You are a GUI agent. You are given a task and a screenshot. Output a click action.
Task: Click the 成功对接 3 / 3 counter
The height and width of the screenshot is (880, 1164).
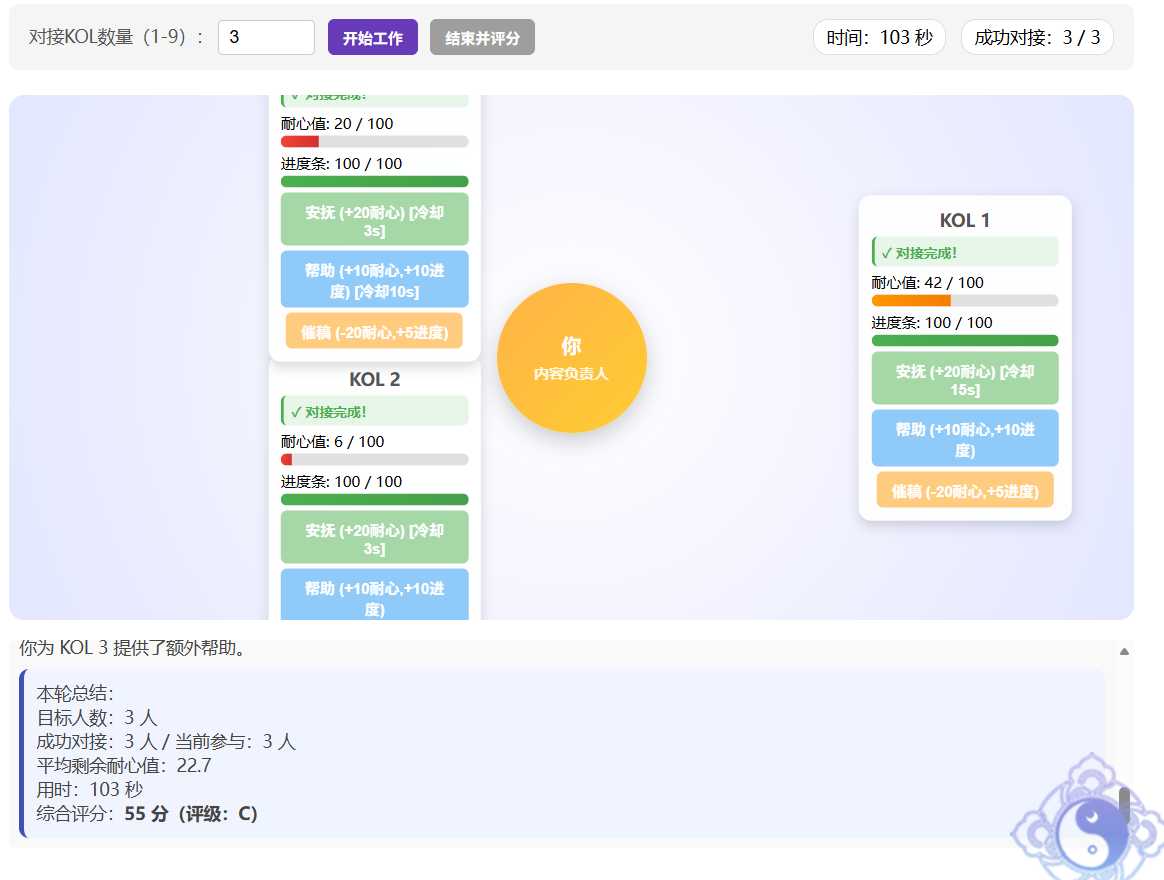pyautogui.click(x=1036, y=38)
